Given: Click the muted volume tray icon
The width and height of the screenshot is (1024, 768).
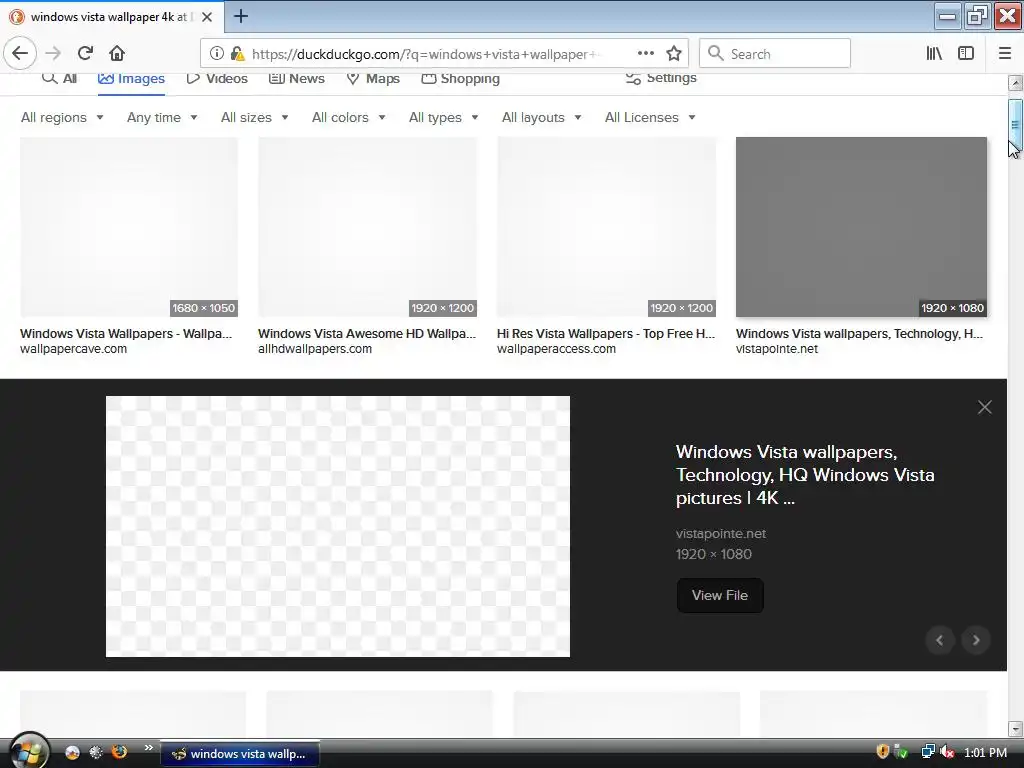Looking at the screenshot, I should click(947, 752).
